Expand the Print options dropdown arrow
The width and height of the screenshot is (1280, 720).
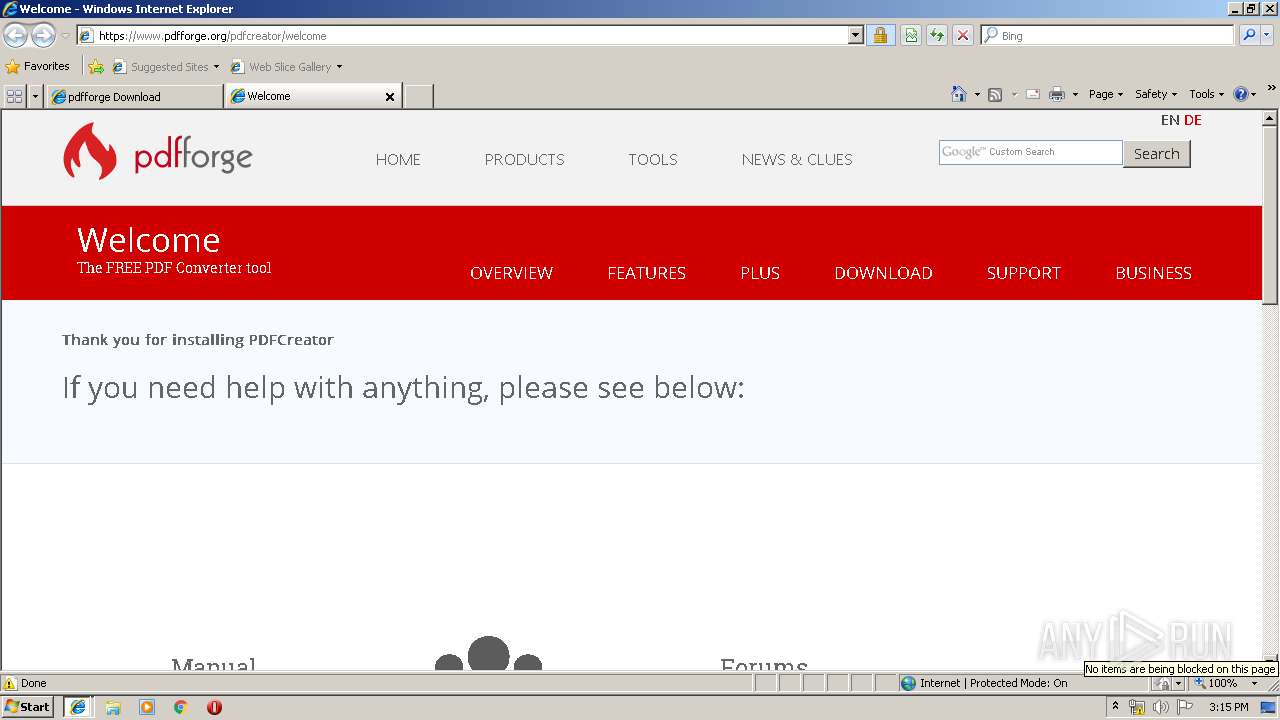[x=1075, y=94]
